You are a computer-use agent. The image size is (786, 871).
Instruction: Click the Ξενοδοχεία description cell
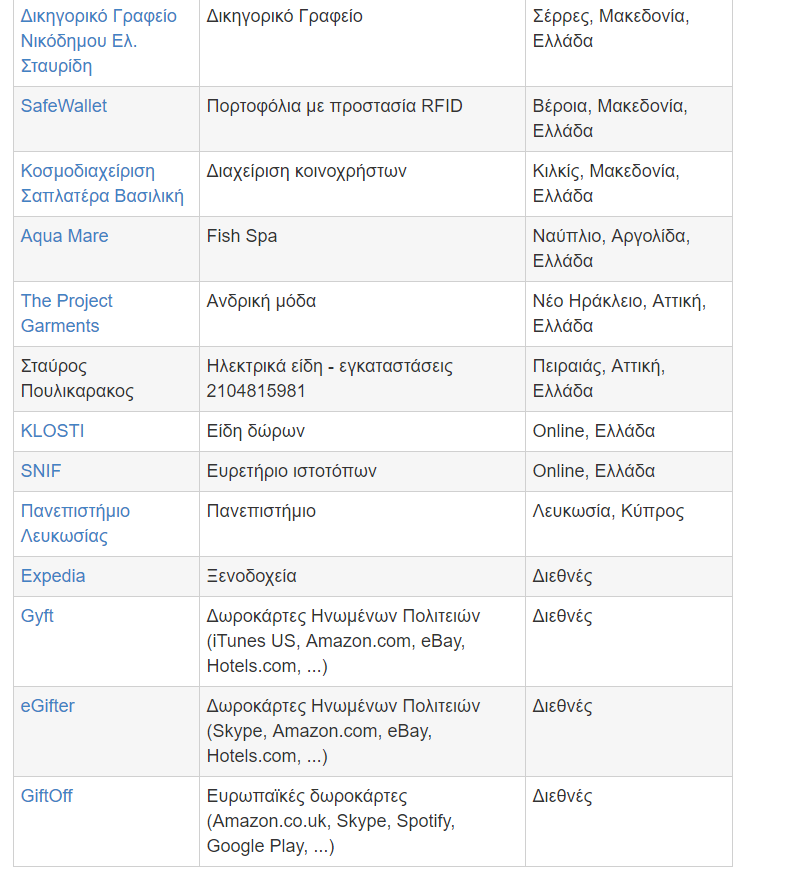click(x=251, y=576)
